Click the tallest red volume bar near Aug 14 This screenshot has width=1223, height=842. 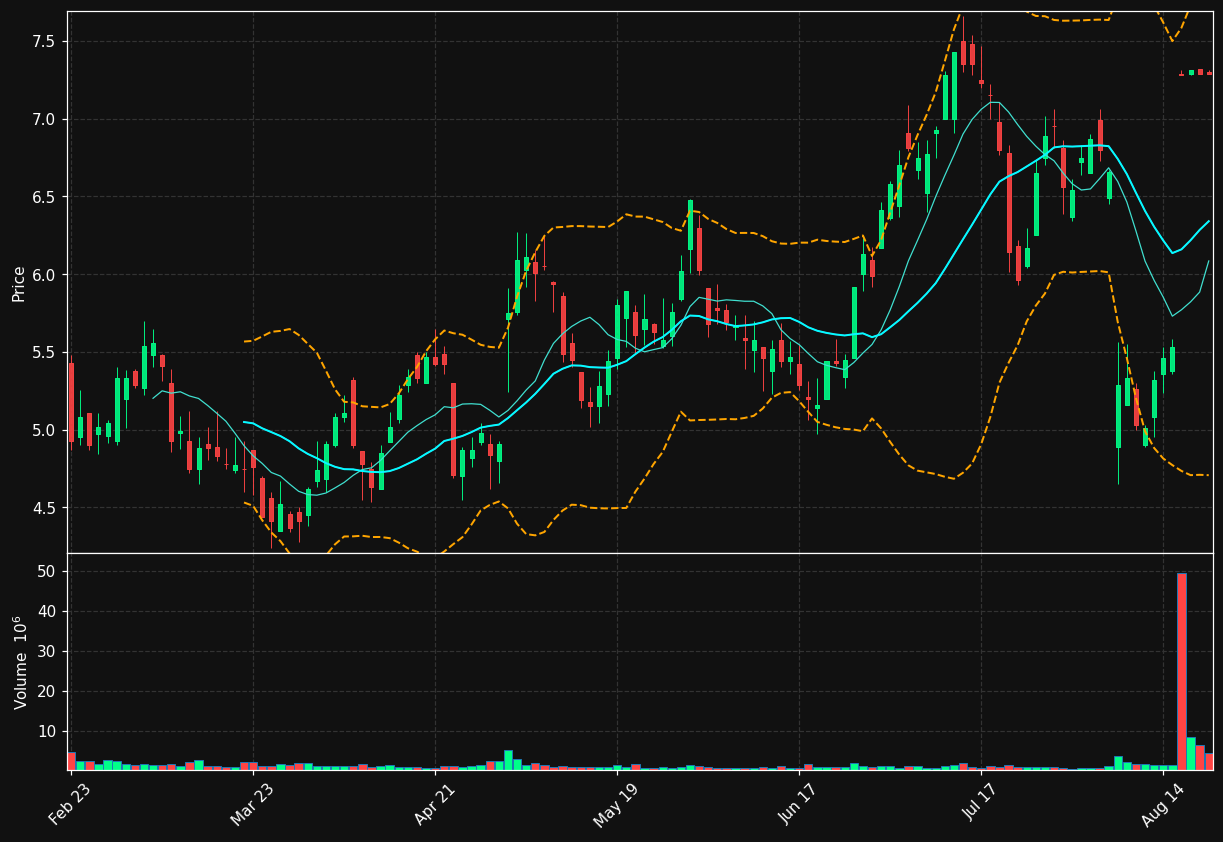pyautogui.click(x=1181, y=671)
